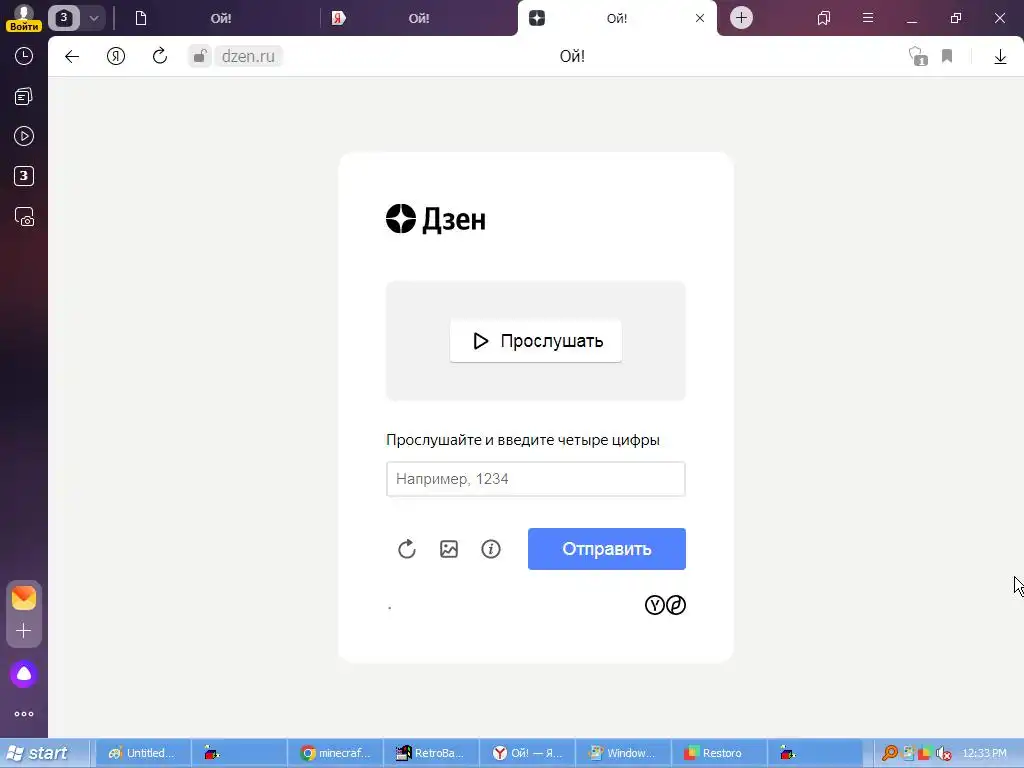Open Yandex home via Я button

click(116, 56)
